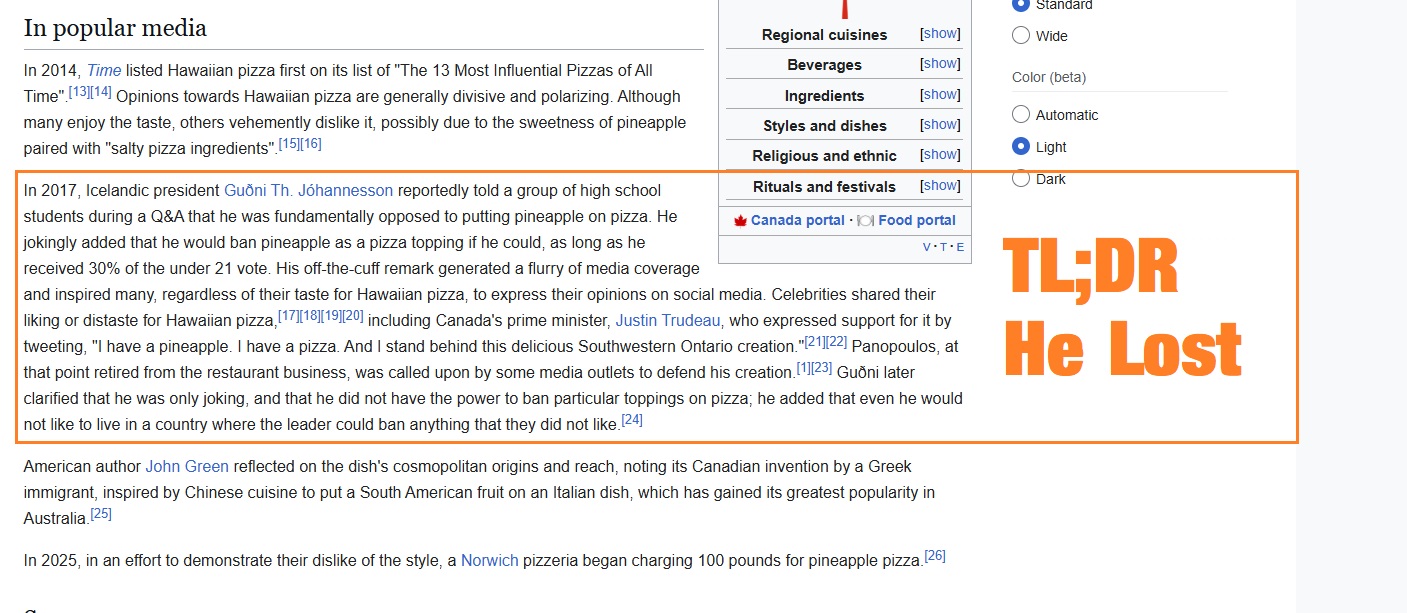Image resolution: width=1407 pixels, height=613 pixels.
Task: Click the Canada maple leaf portal icon
Action: (741, 220)
